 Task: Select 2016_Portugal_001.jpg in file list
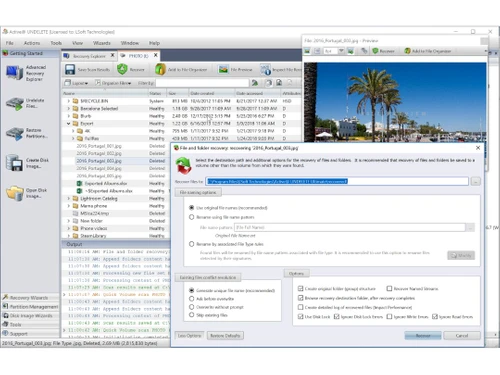[x=99, y=146]
